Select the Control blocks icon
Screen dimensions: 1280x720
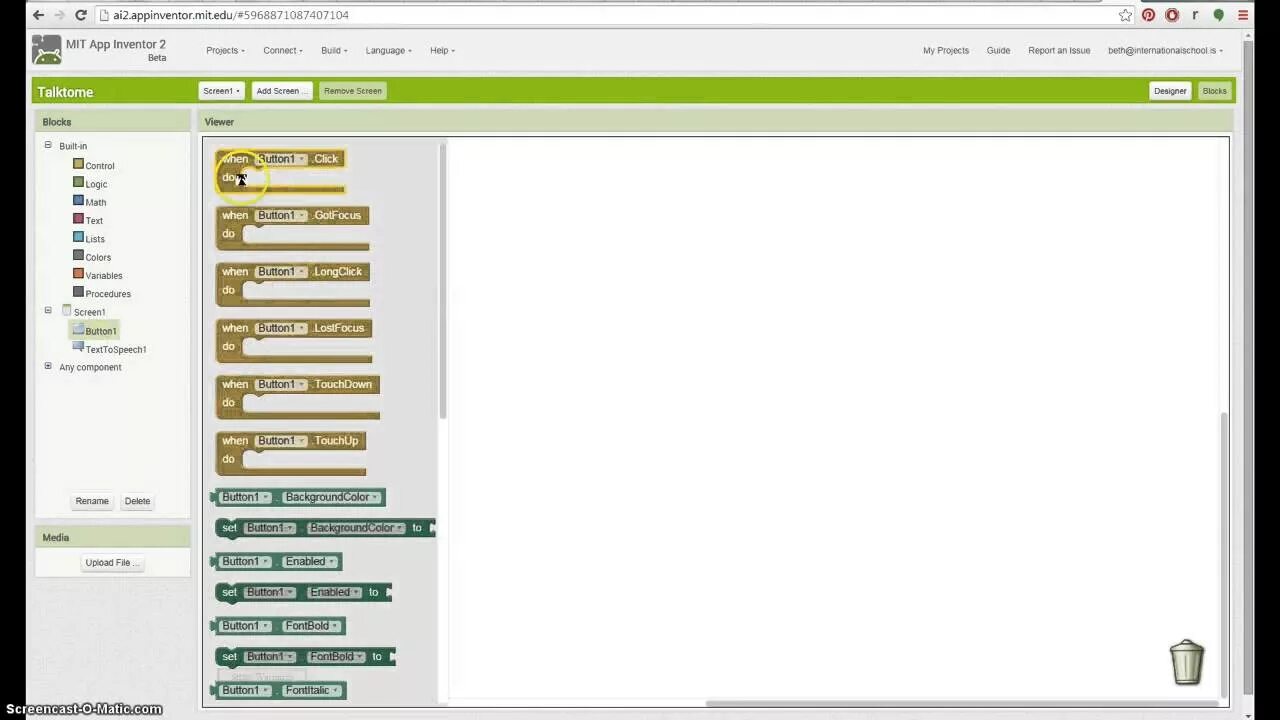point(78,164)
